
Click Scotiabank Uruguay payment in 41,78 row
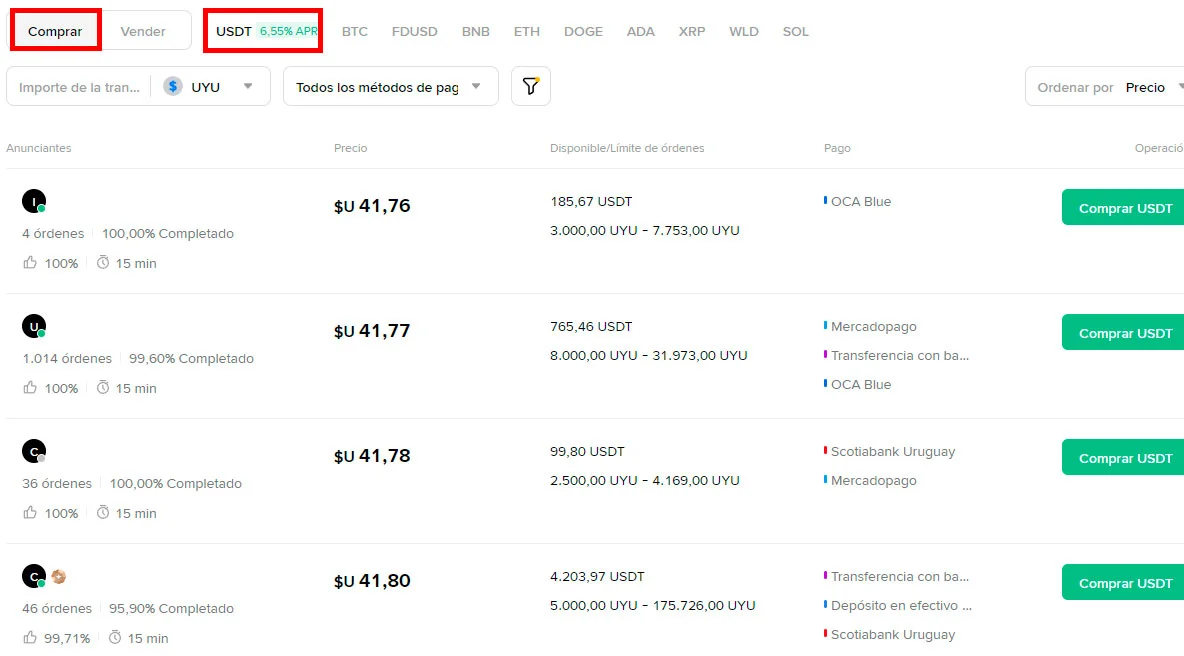click(x=893, y=451)
